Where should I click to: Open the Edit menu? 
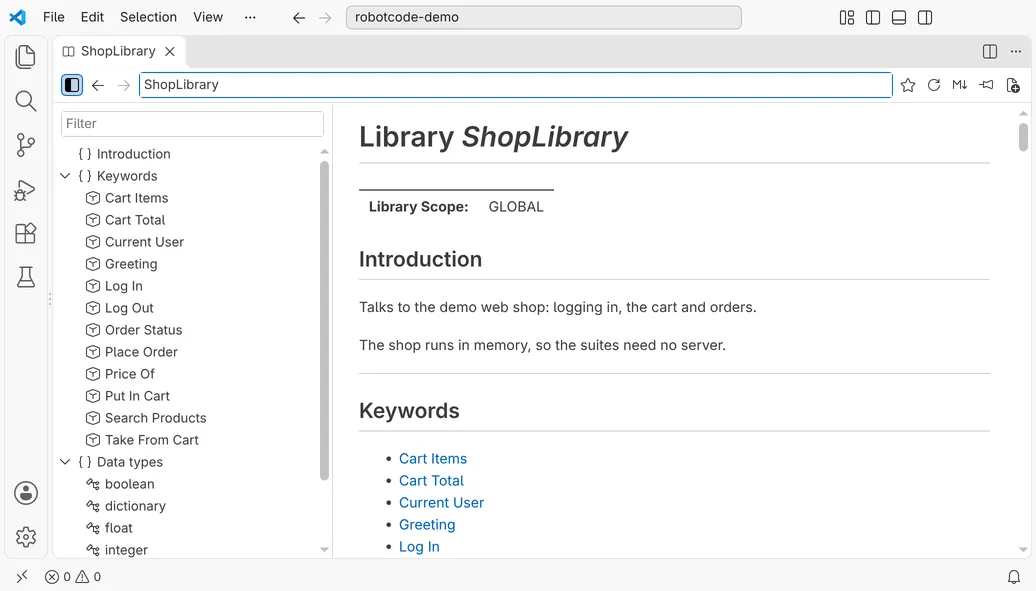(92, 17)
